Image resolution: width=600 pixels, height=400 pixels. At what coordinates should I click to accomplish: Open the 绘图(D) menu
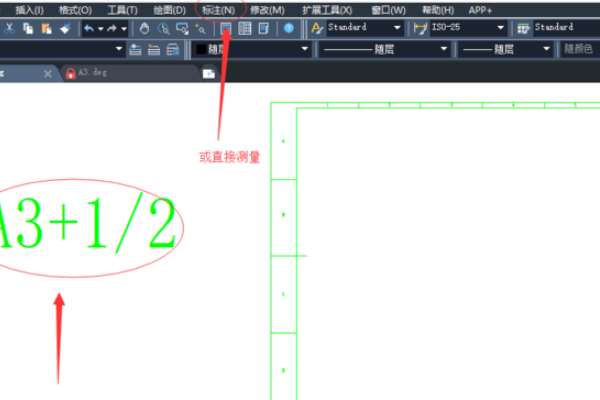170,10
